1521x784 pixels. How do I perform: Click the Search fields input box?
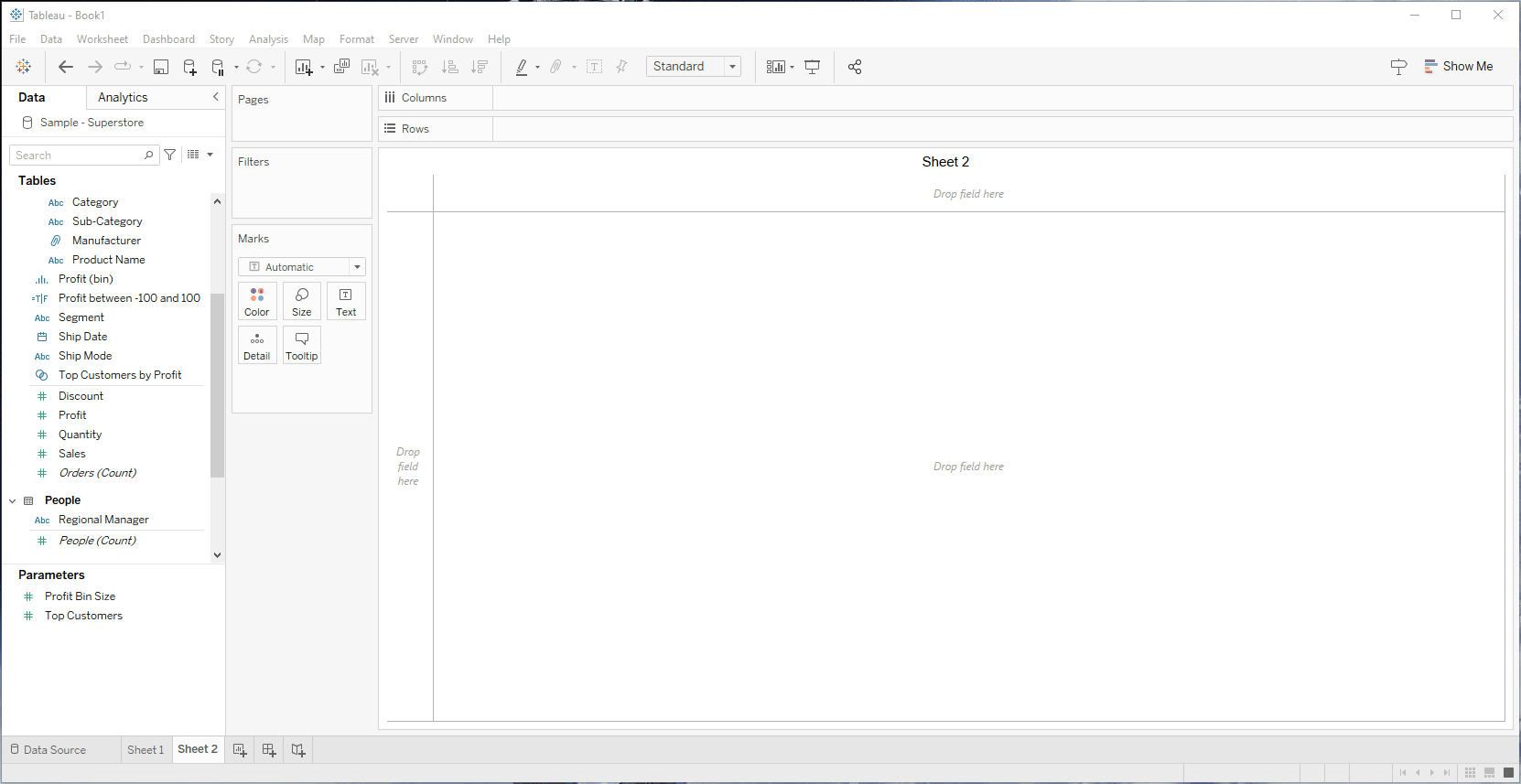78,156
